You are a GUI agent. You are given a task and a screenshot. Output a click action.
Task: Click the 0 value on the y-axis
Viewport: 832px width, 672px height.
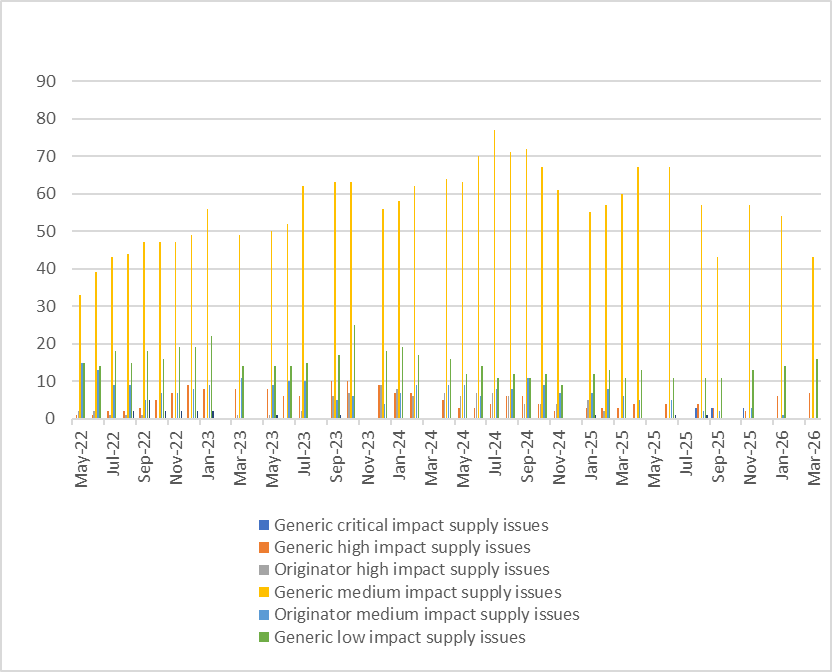(51, 419)
